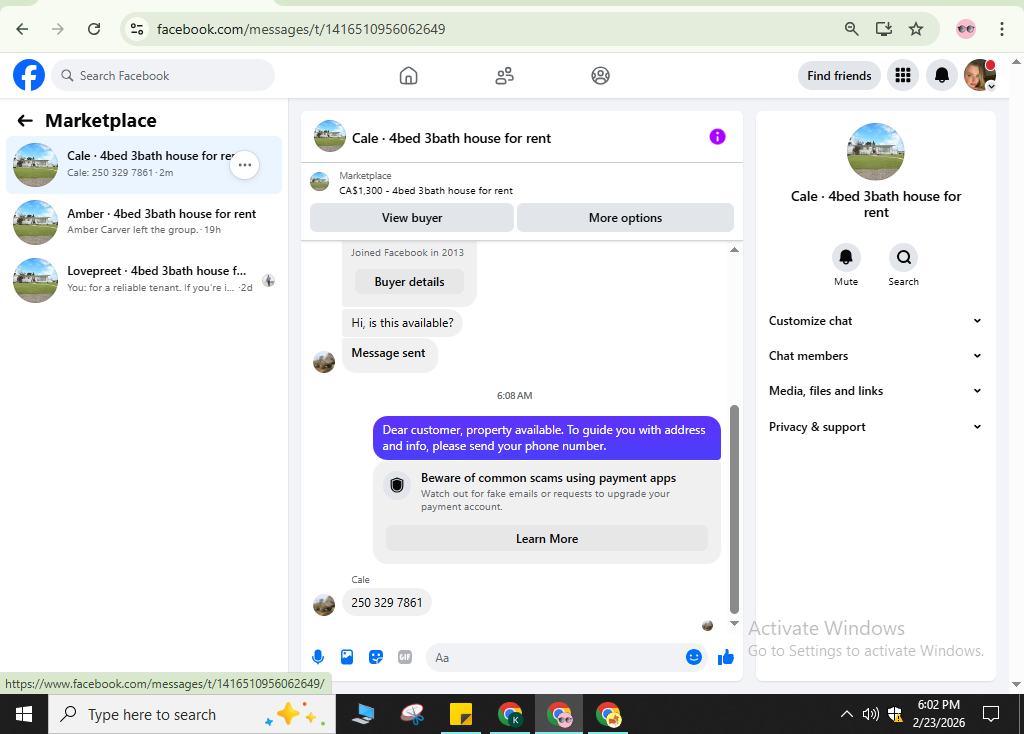Click the chat scroll up arrow

734,250
